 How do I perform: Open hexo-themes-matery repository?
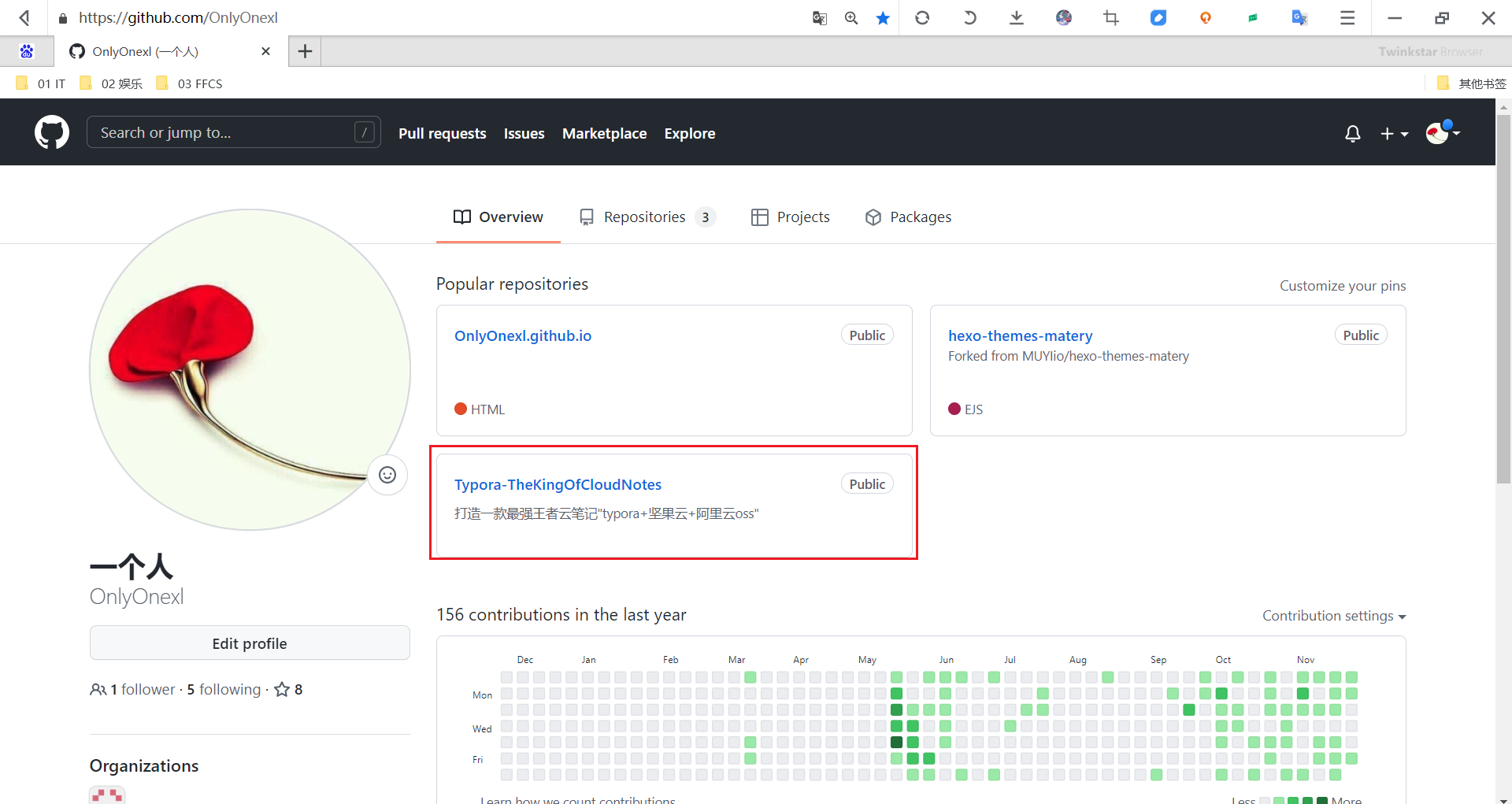click(1021, 335)
